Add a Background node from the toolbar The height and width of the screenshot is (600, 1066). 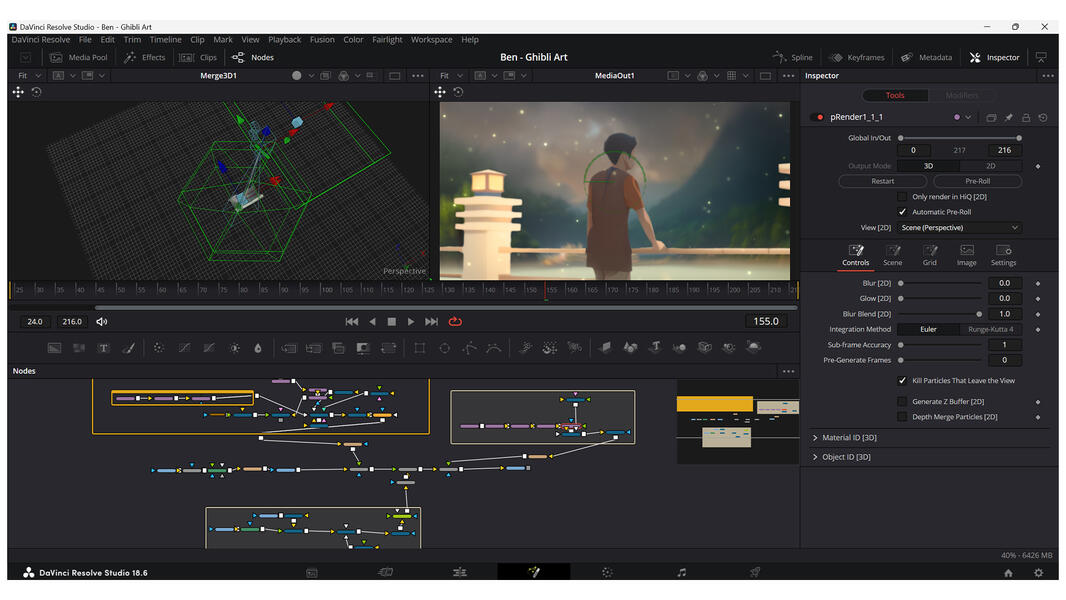click(x=52, y=348)
